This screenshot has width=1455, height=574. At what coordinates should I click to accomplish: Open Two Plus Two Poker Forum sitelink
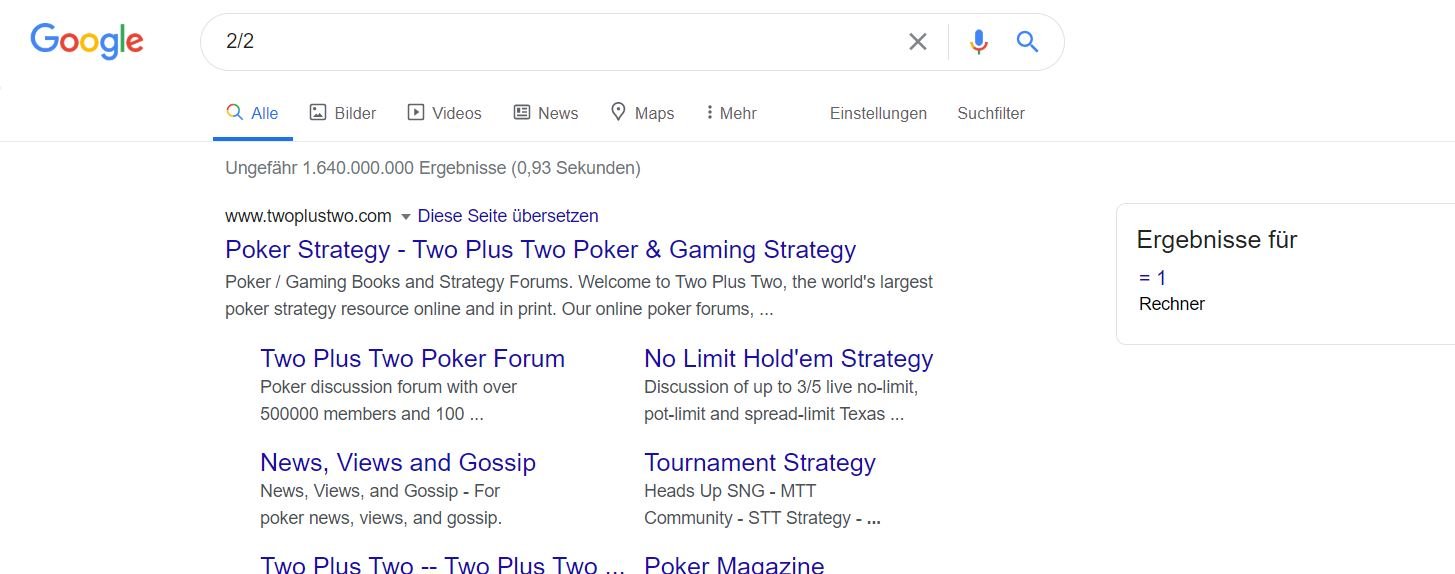click(x=412, y=358)
